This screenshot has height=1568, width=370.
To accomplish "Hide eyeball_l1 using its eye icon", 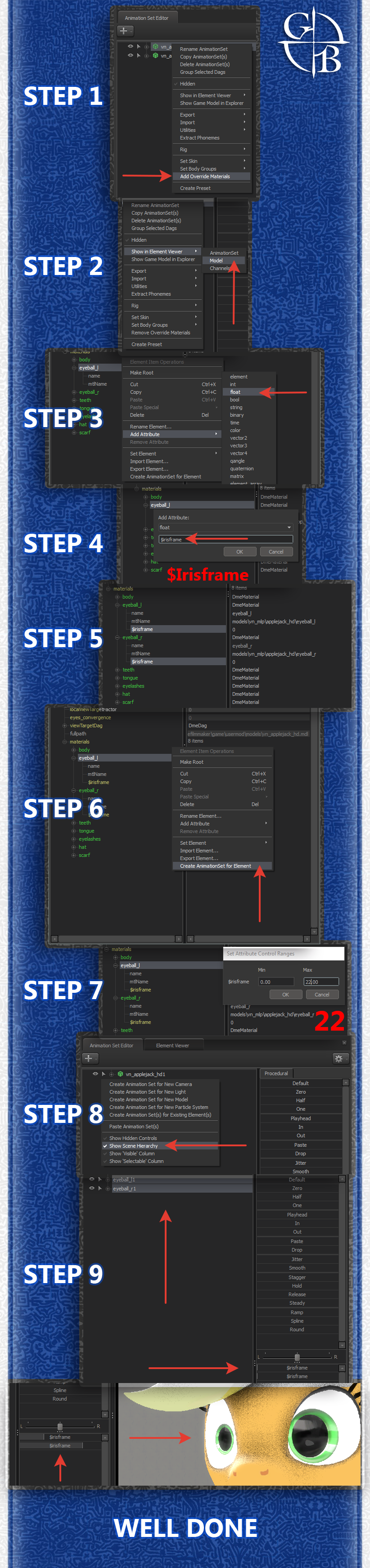I will coord(92,1179).
